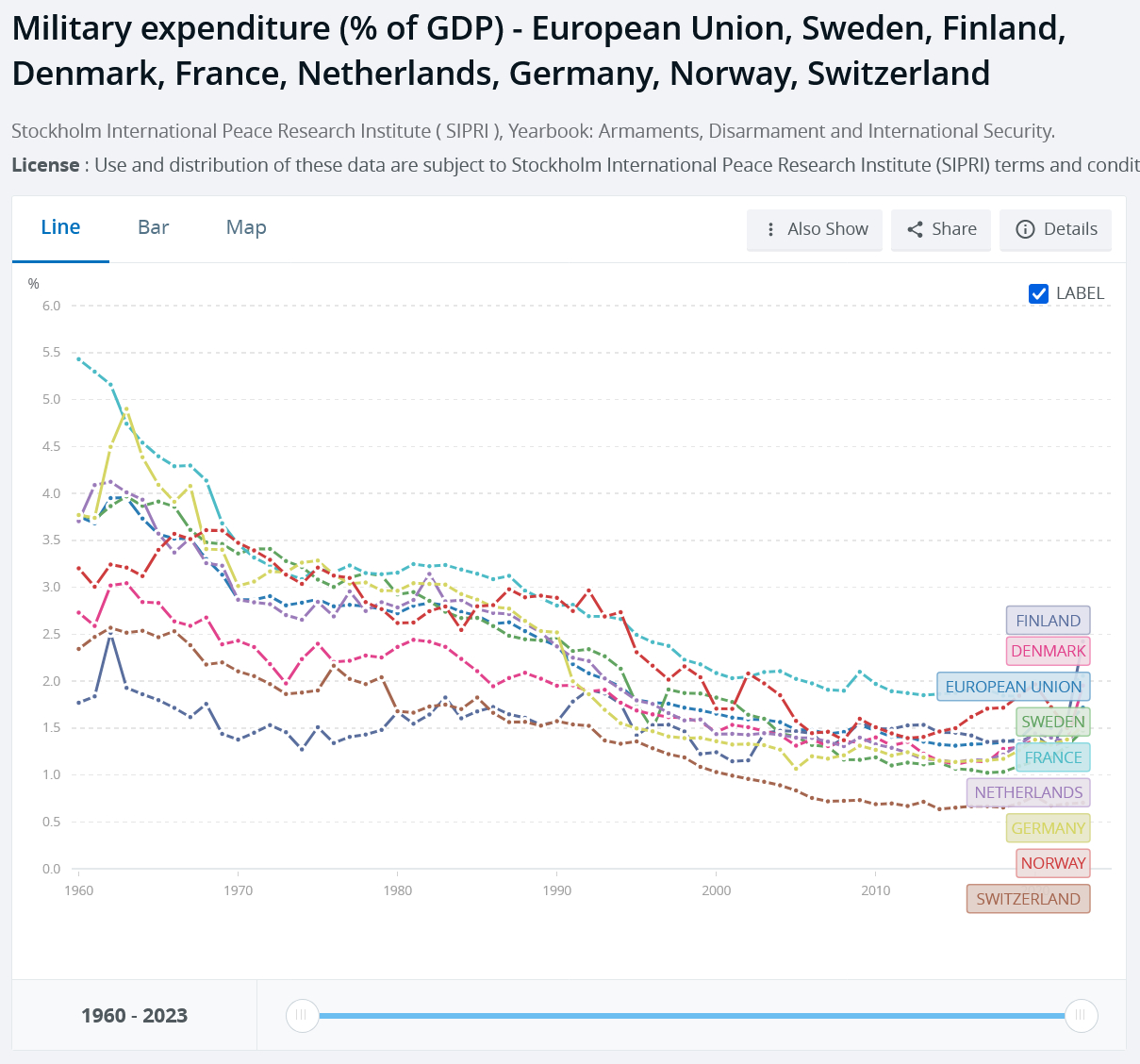
Task: Click the DENMARK series label
Action: 1048,651
